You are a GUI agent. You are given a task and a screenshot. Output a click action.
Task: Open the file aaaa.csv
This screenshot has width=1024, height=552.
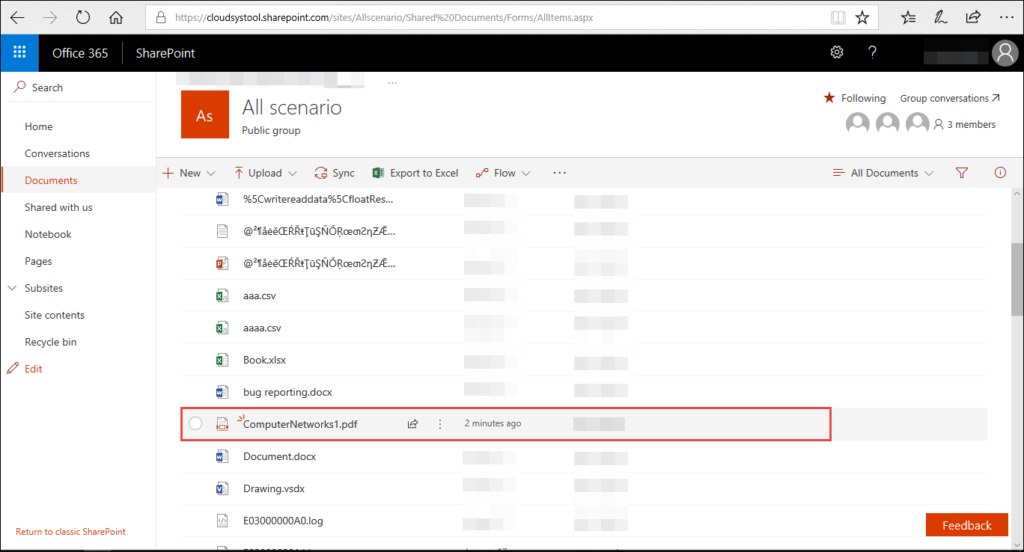pyautogui.click(x=262, y=328)
